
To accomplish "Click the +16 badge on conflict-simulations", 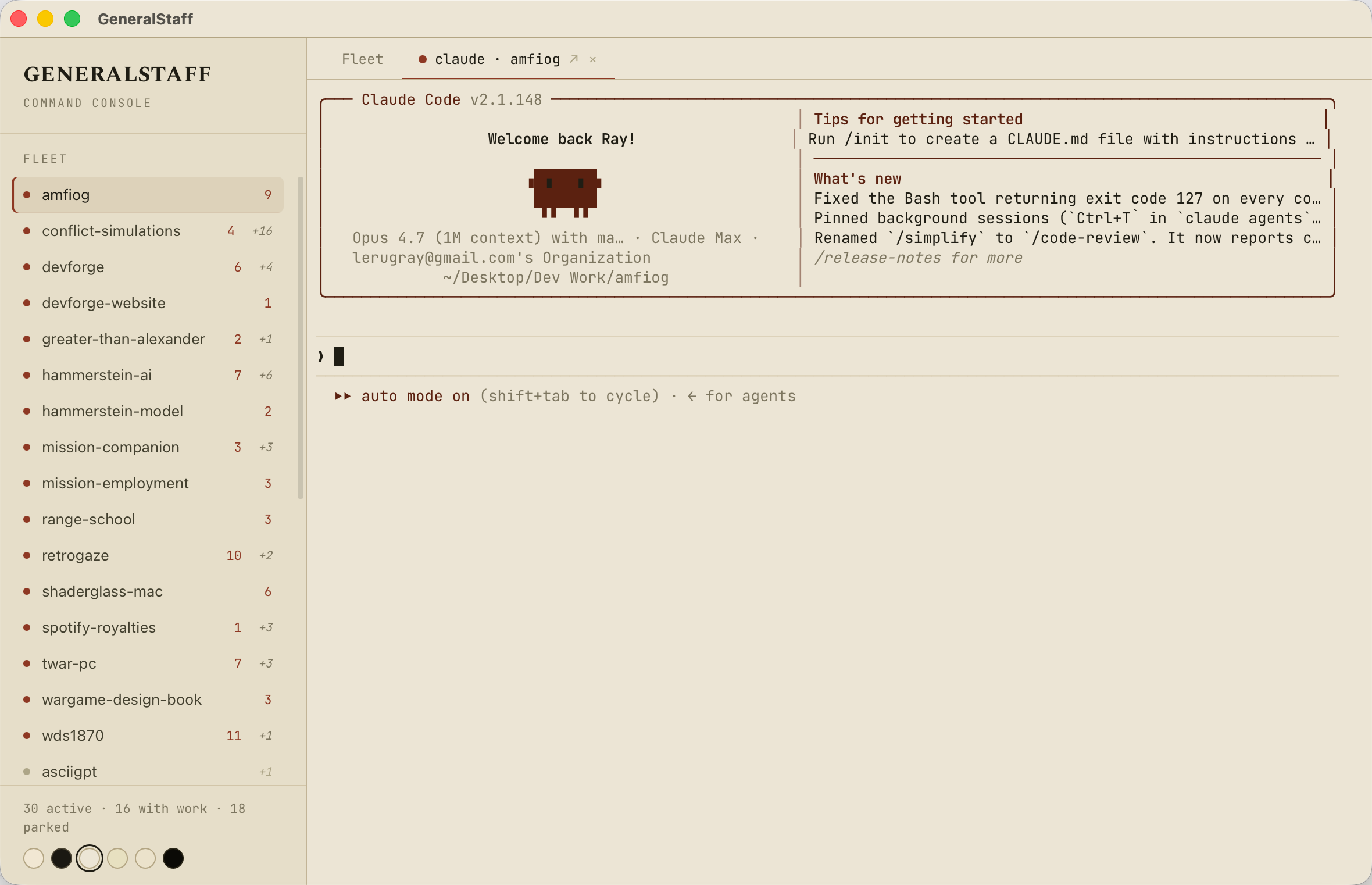I will pos(262,231).
